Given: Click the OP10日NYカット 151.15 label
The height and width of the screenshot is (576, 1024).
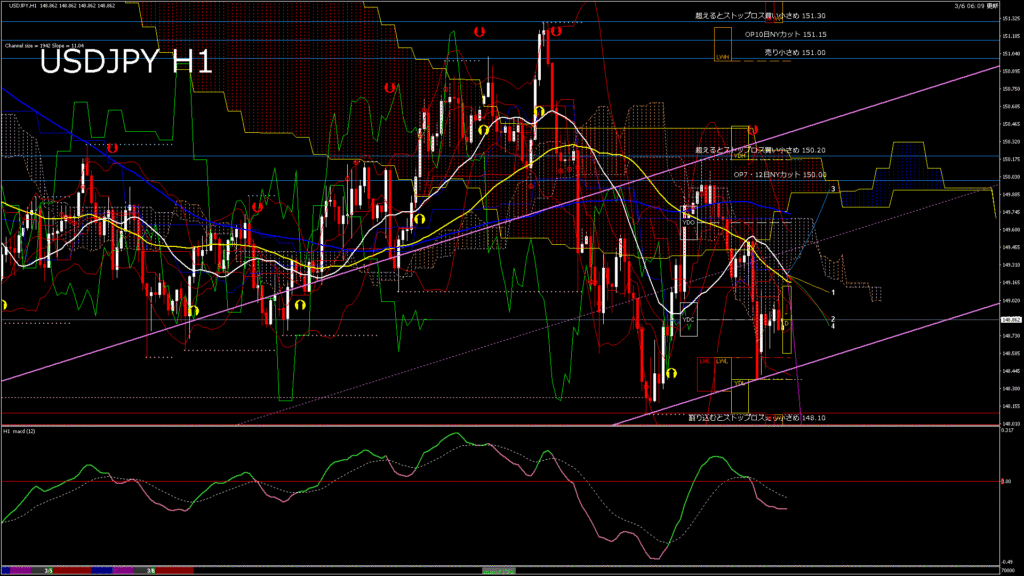Looking at the screenshot, I should pyautogui.click(x=785, y=34).
